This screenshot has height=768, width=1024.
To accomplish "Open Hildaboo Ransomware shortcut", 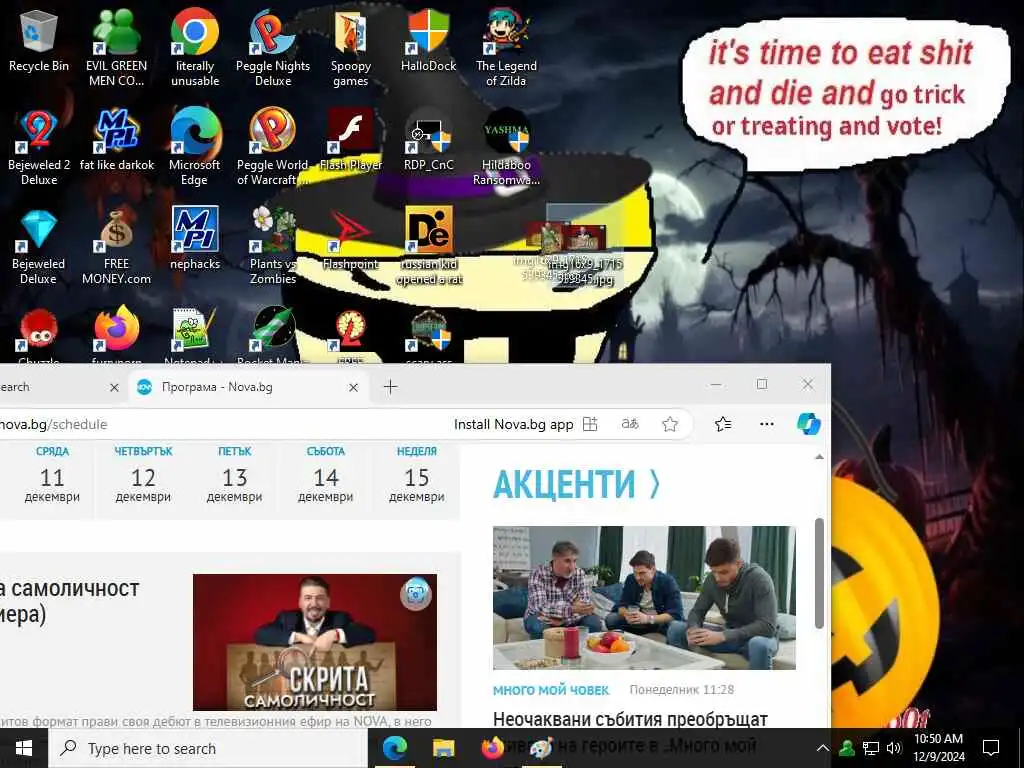I will coord(506,147).
